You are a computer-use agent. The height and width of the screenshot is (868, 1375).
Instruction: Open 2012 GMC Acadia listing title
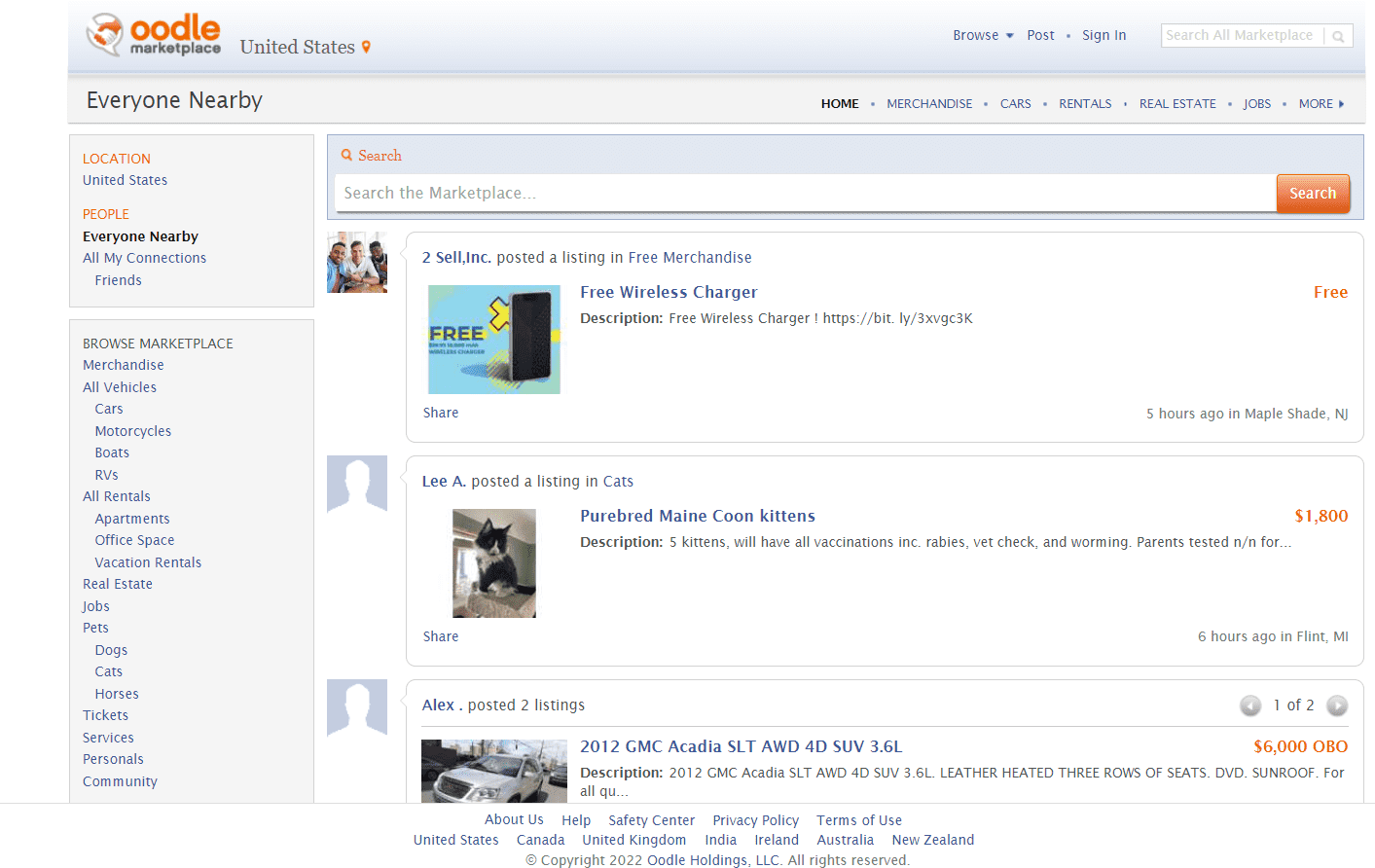[x=742, y=746]
